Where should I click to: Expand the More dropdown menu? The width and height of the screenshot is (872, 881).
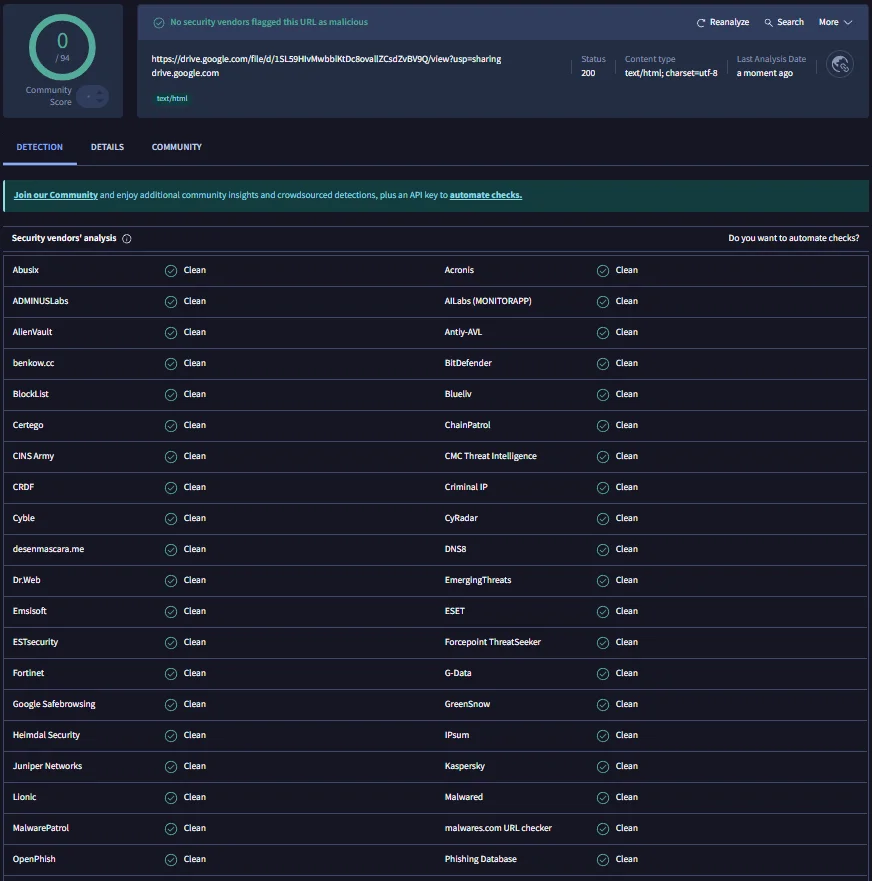click(835, 22)
